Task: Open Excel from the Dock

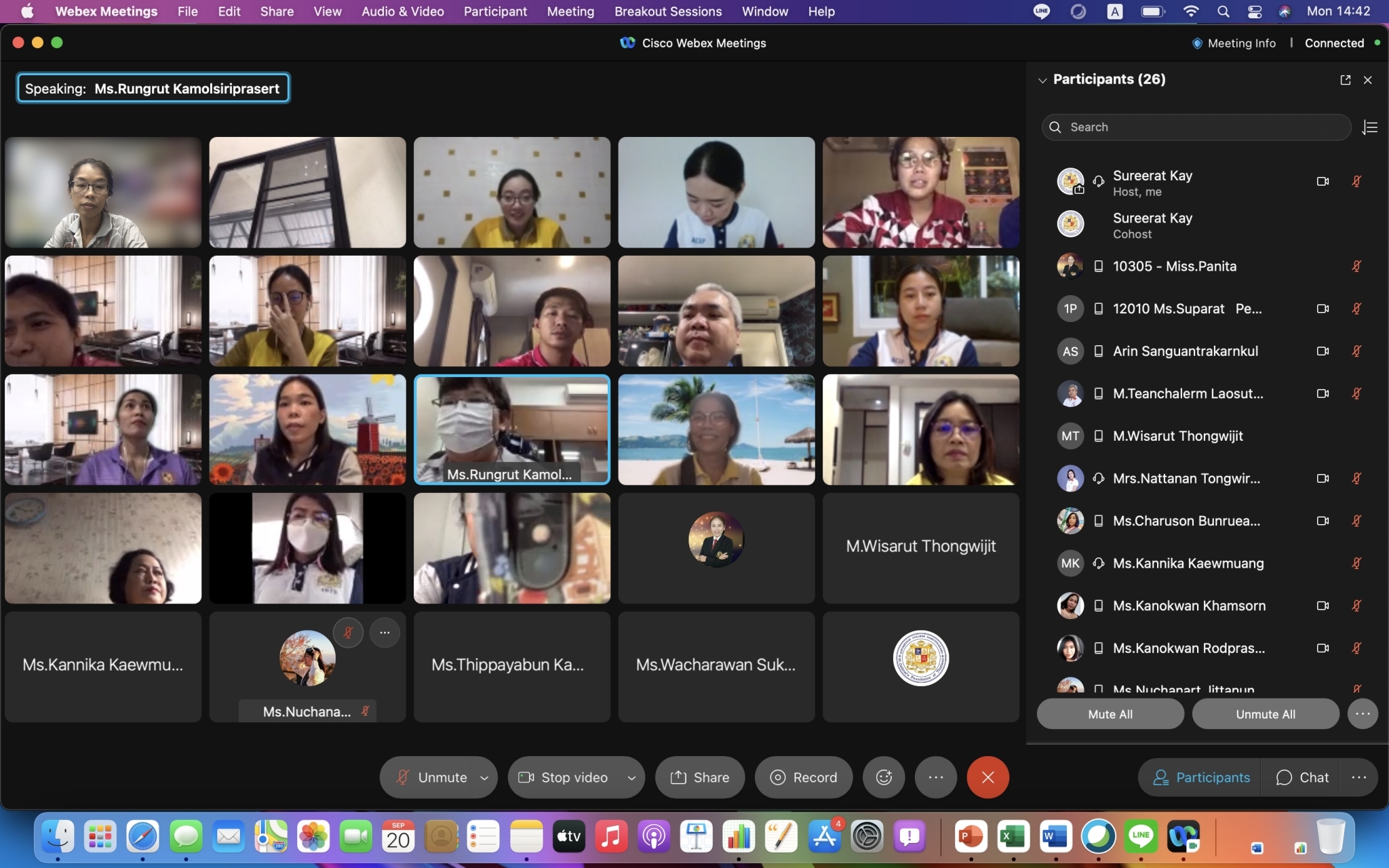Action: [x=1013, y=836]
